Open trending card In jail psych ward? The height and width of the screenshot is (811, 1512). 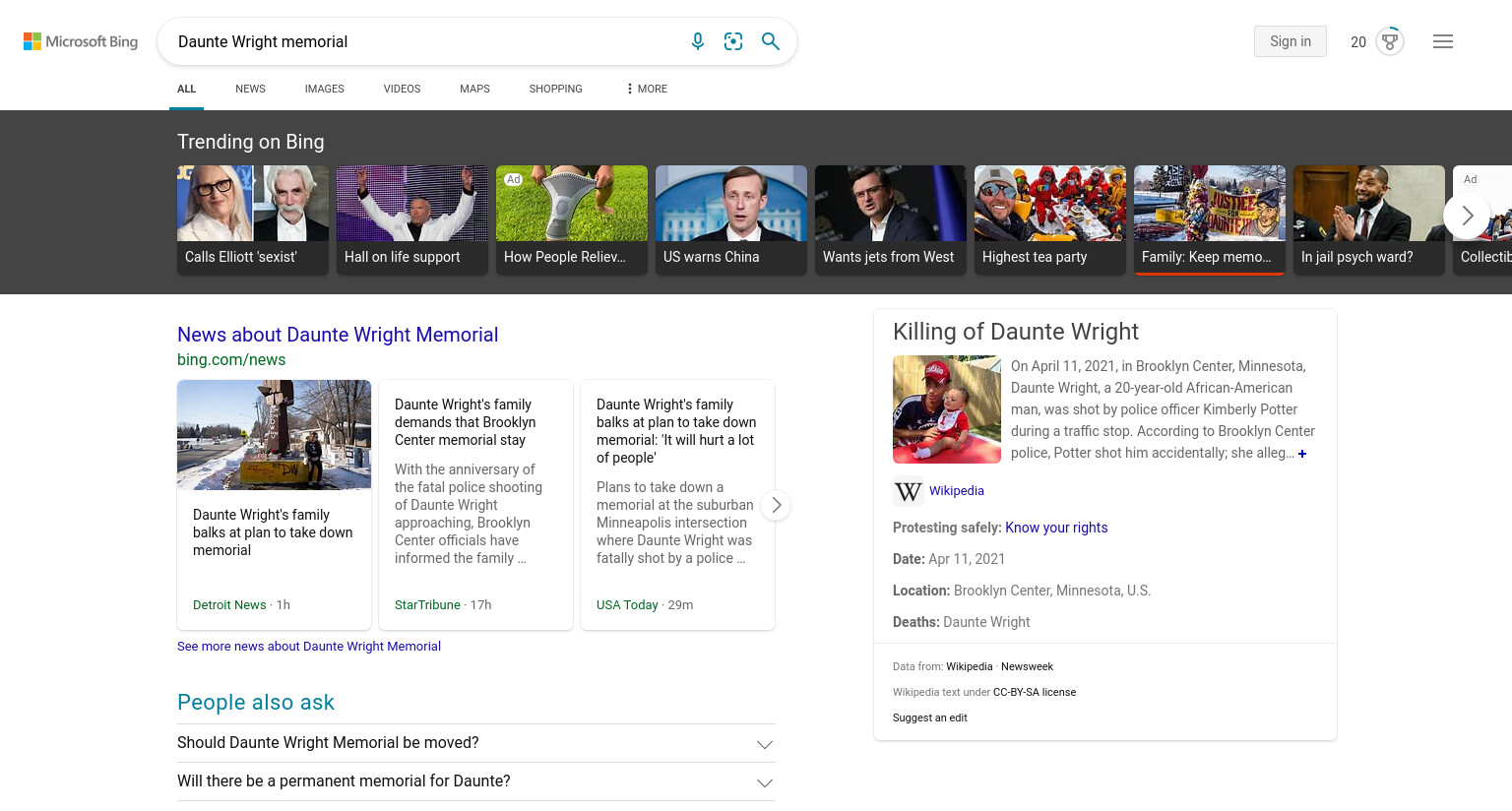click(x=1369, y=219)
